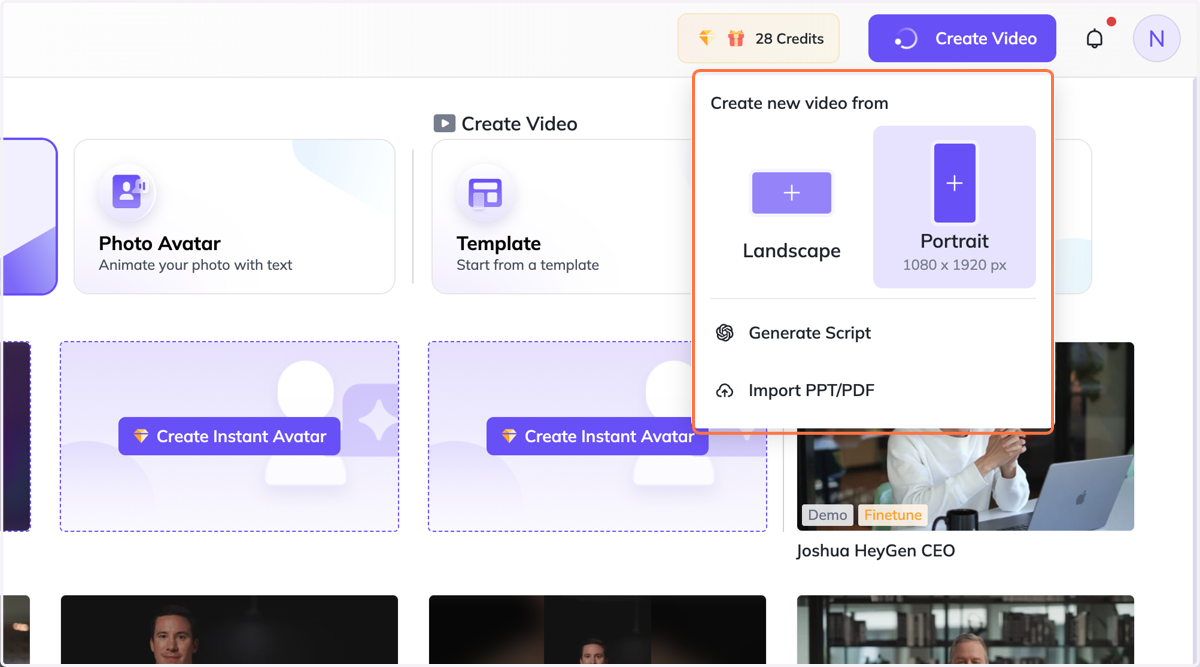The width and height of the screenshot is (1200, 667).
Task: Select the Portrait video format
Action: (x=954, y=207)
